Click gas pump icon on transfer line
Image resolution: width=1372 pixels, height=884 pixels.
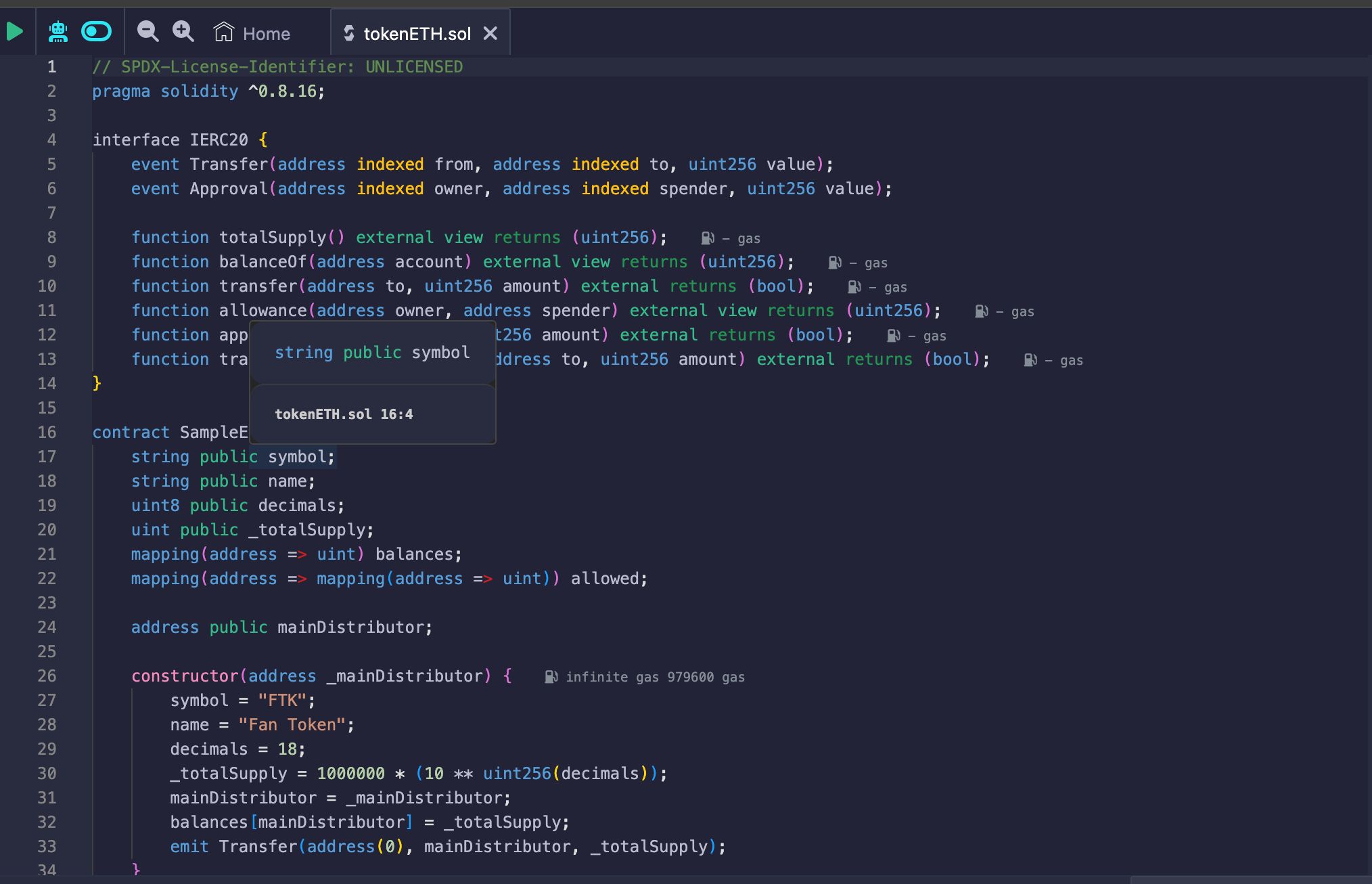coord(854,287)
